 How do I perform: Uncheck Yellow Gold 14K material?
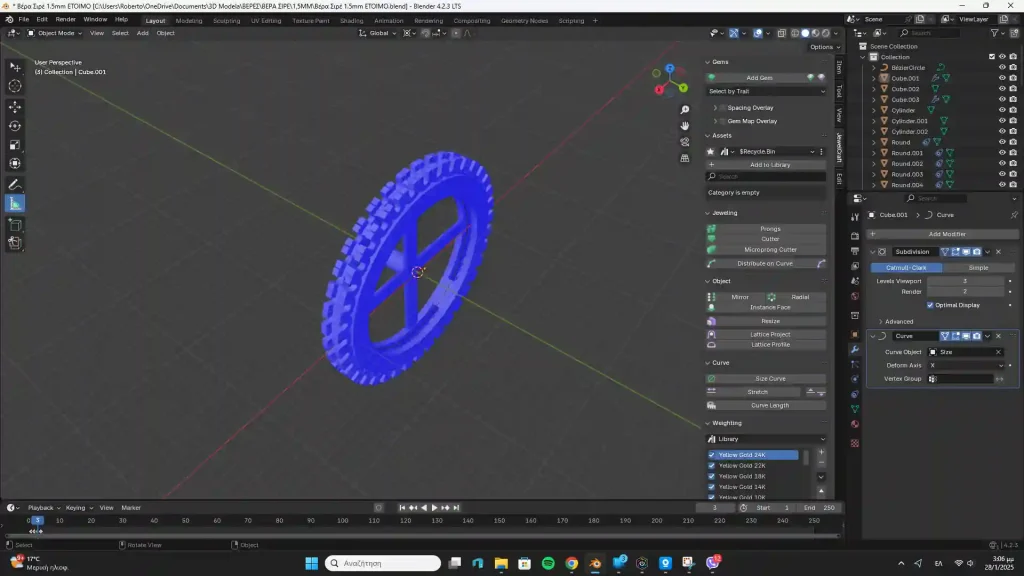coord(712,487)
